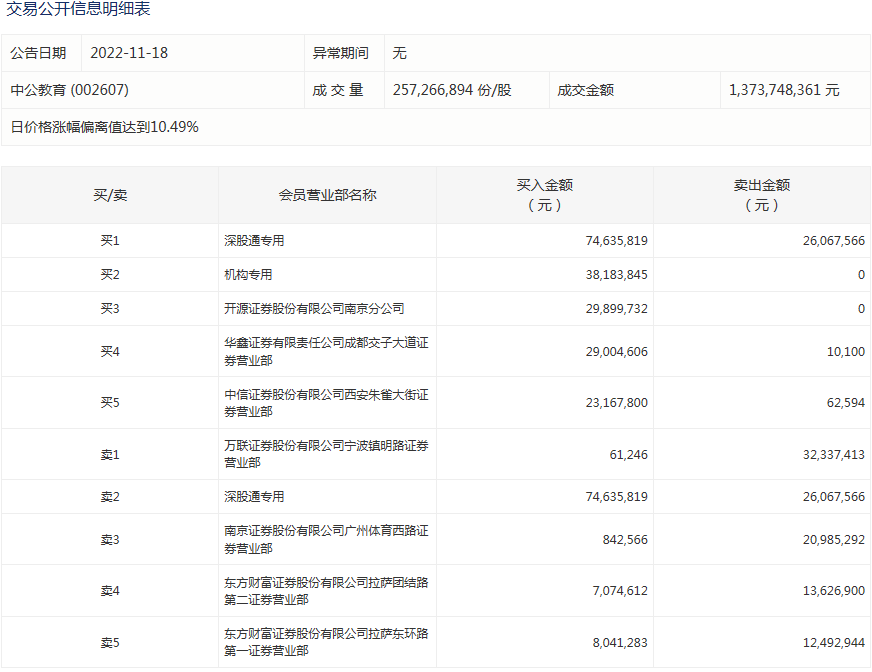This screenshot has height=672, width=872.
Task: Click the 买/卖 column header
Action: click(x=110, y=195)
